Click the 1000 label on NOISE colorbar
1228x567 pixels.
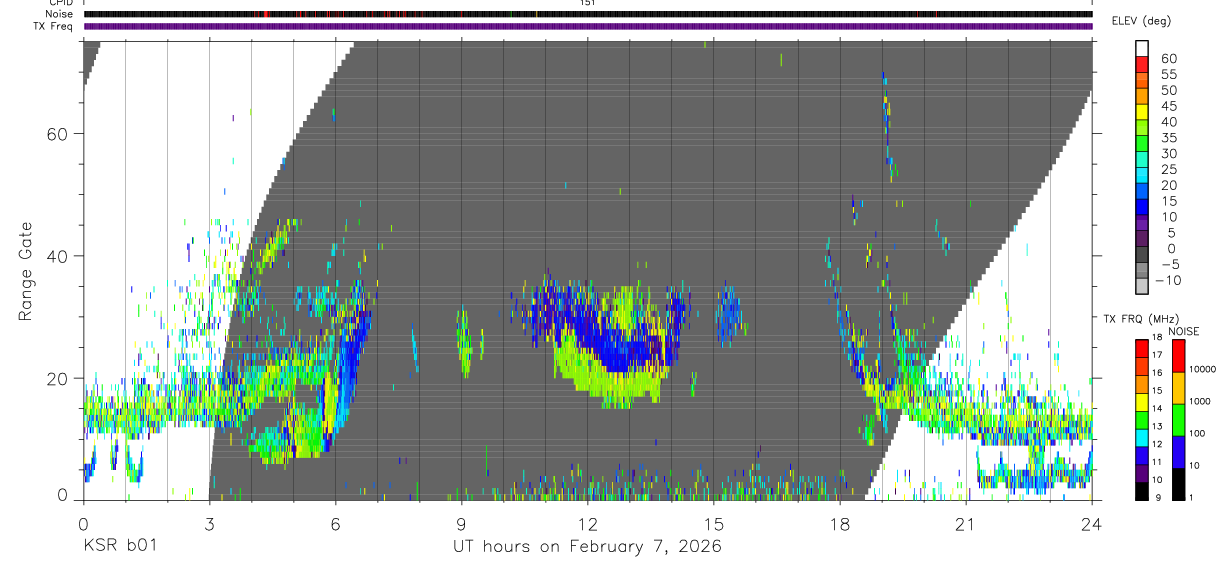1202,402
